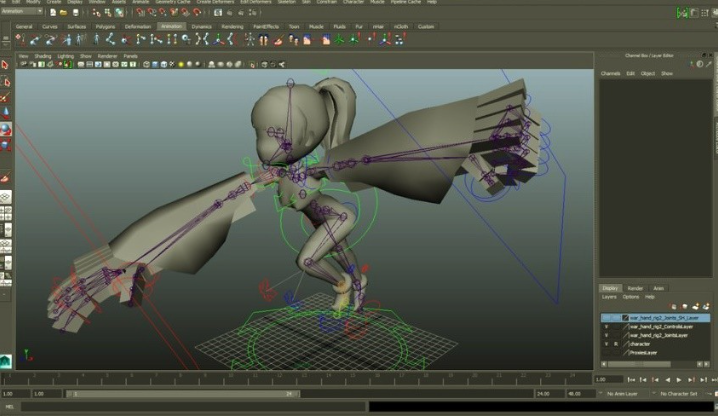718x416 pixels.
Task: Click the New Scene file icon
Action: [x=53, y=12]
